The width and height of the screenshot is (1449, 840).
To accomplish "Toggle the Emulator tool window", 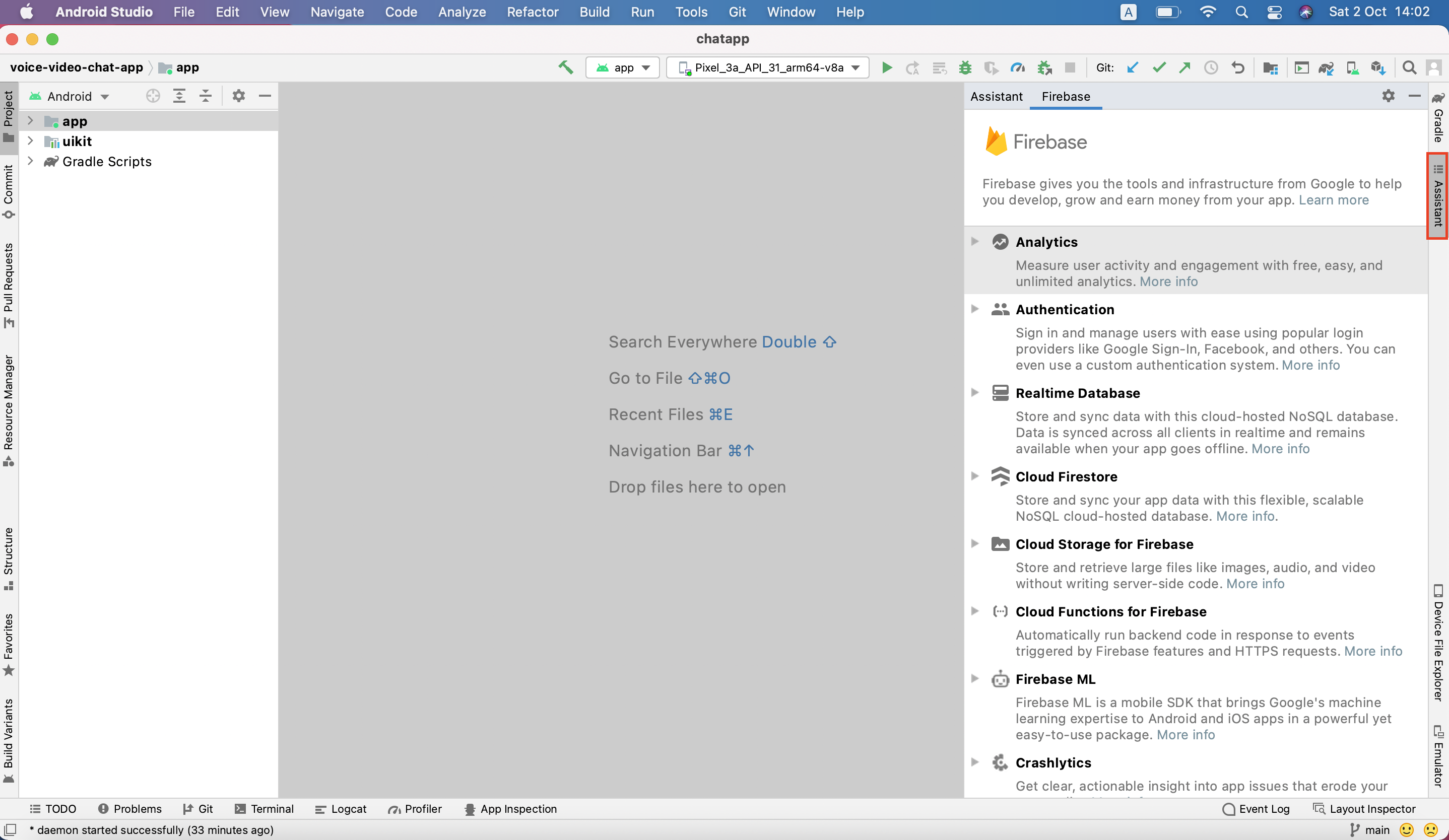I will click(1438, 756).
